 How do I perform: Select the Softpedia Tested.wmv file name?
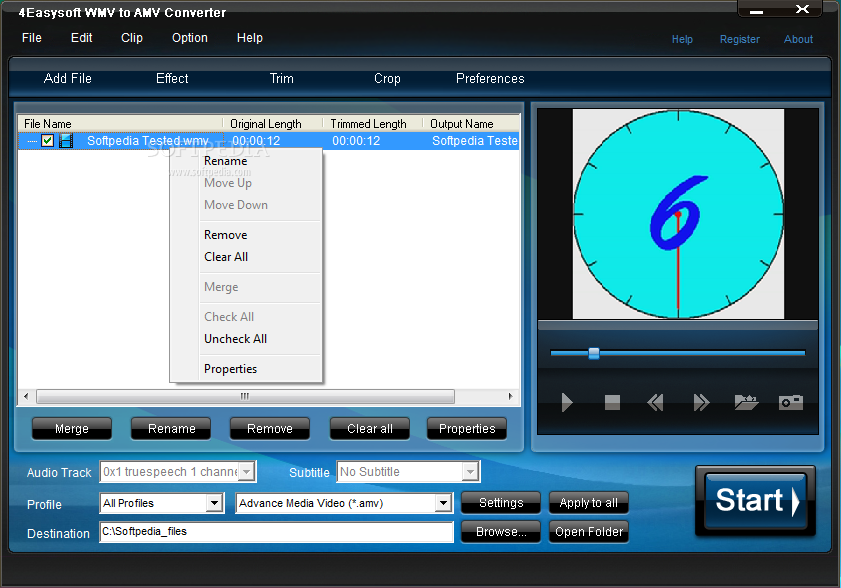(147, 141)
